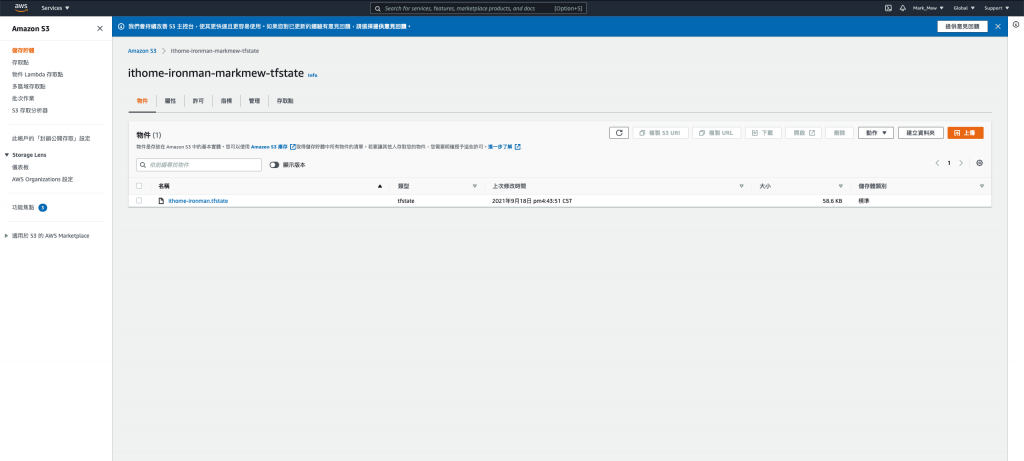Viewport: 1024px width, 461px height.
Task: Open table preferences gear icon
Action: point(980,163)
